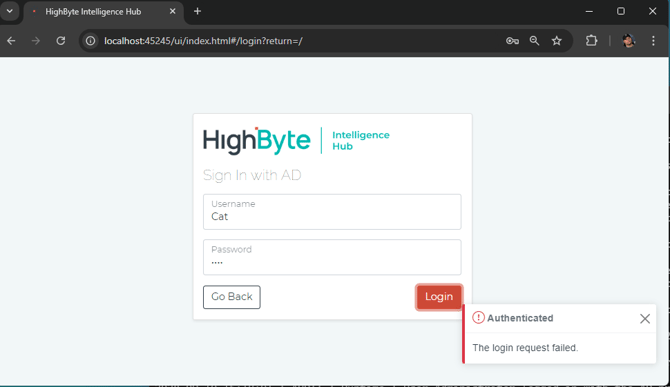Click the Go Back button
670x387 pixels.
(x=232, y=297)
